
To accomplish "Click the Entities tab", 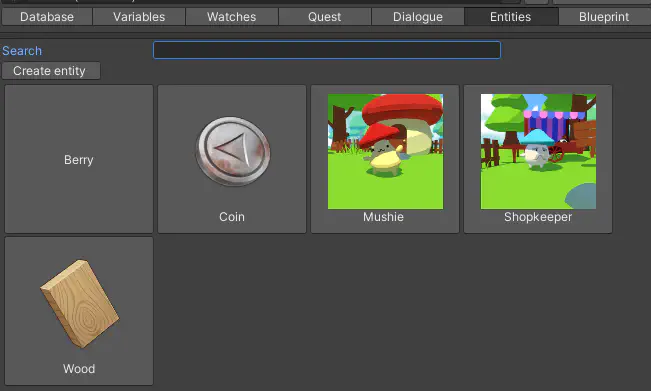I will 511,17.
